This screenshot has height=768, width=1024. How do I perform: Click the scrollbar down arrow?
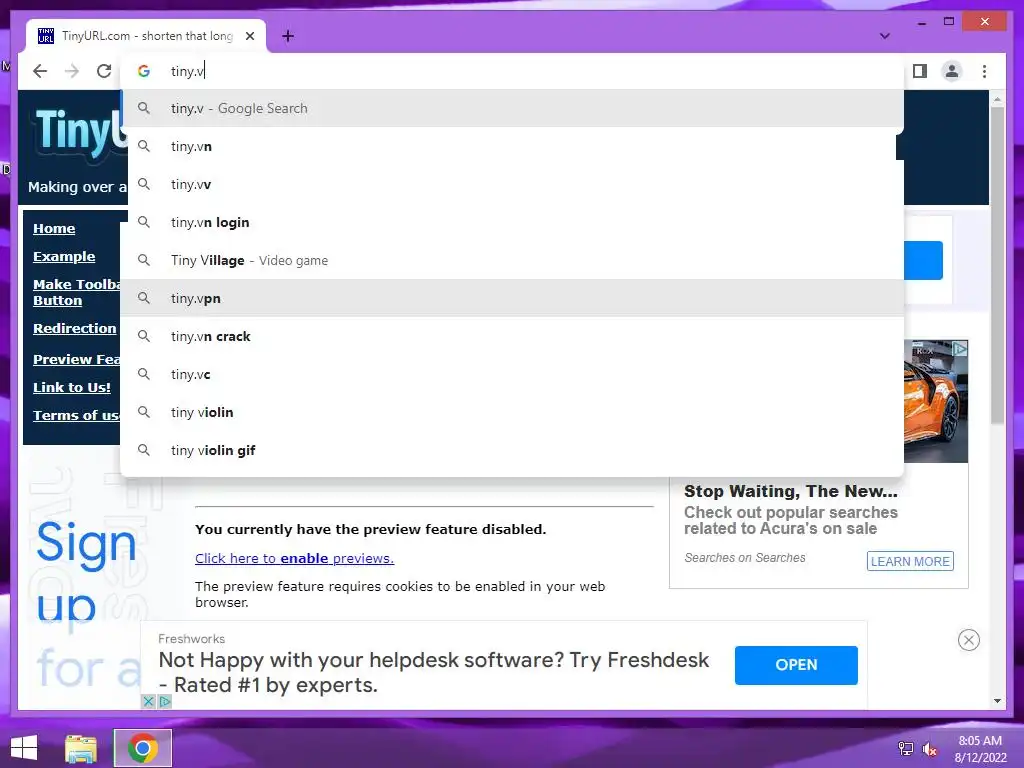[x=997, y=701]
